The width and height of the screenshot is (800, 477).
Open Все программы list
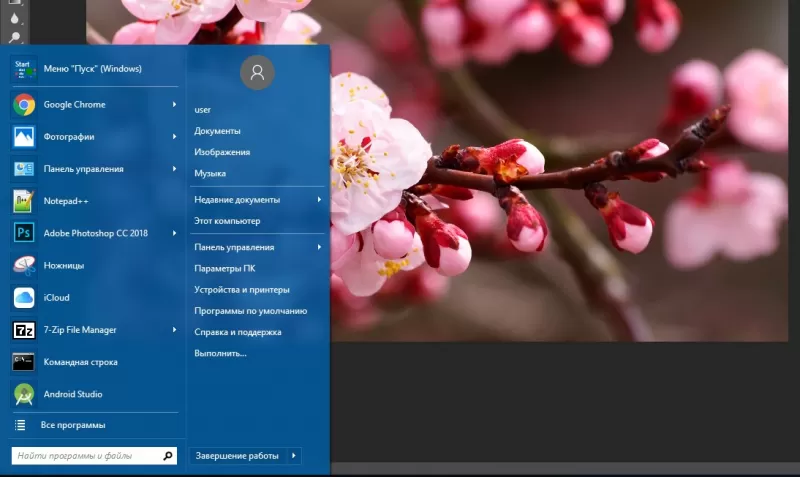pos(72,425)
